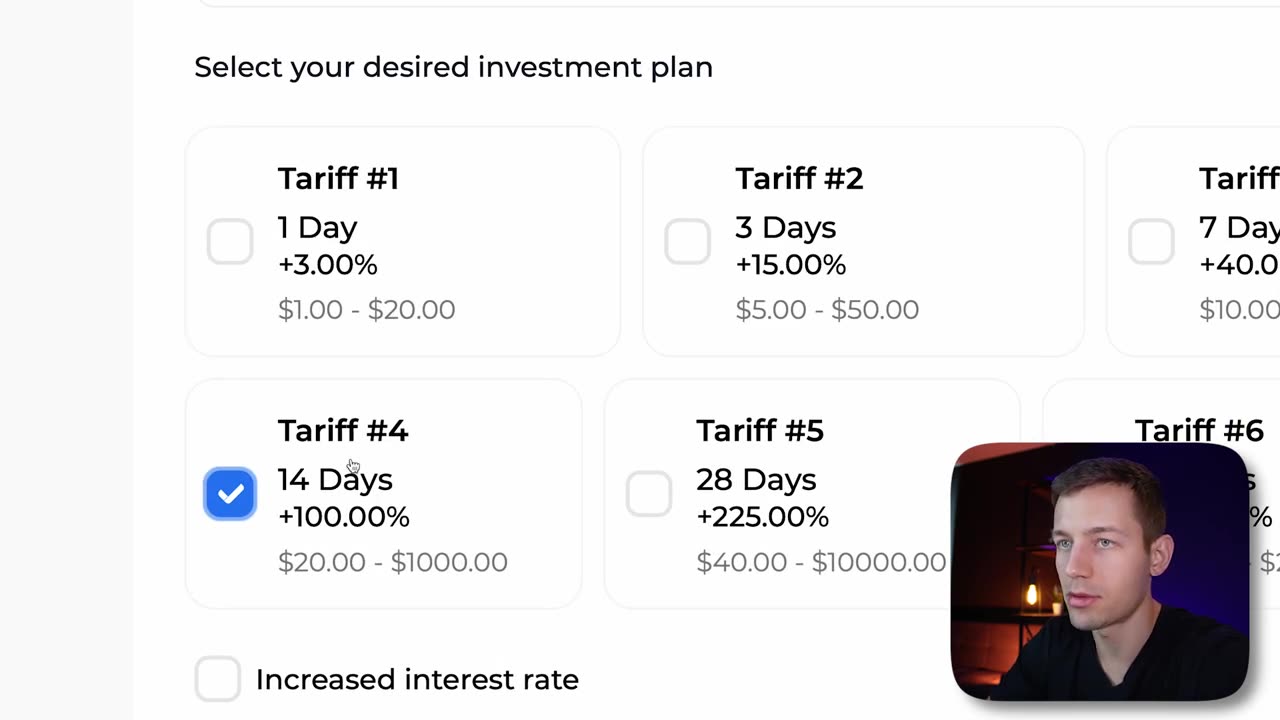Viewport: 1280px width, 720px height.
Task: Click the $1.00 - $20.00 range text
Action: click(366, 310)
